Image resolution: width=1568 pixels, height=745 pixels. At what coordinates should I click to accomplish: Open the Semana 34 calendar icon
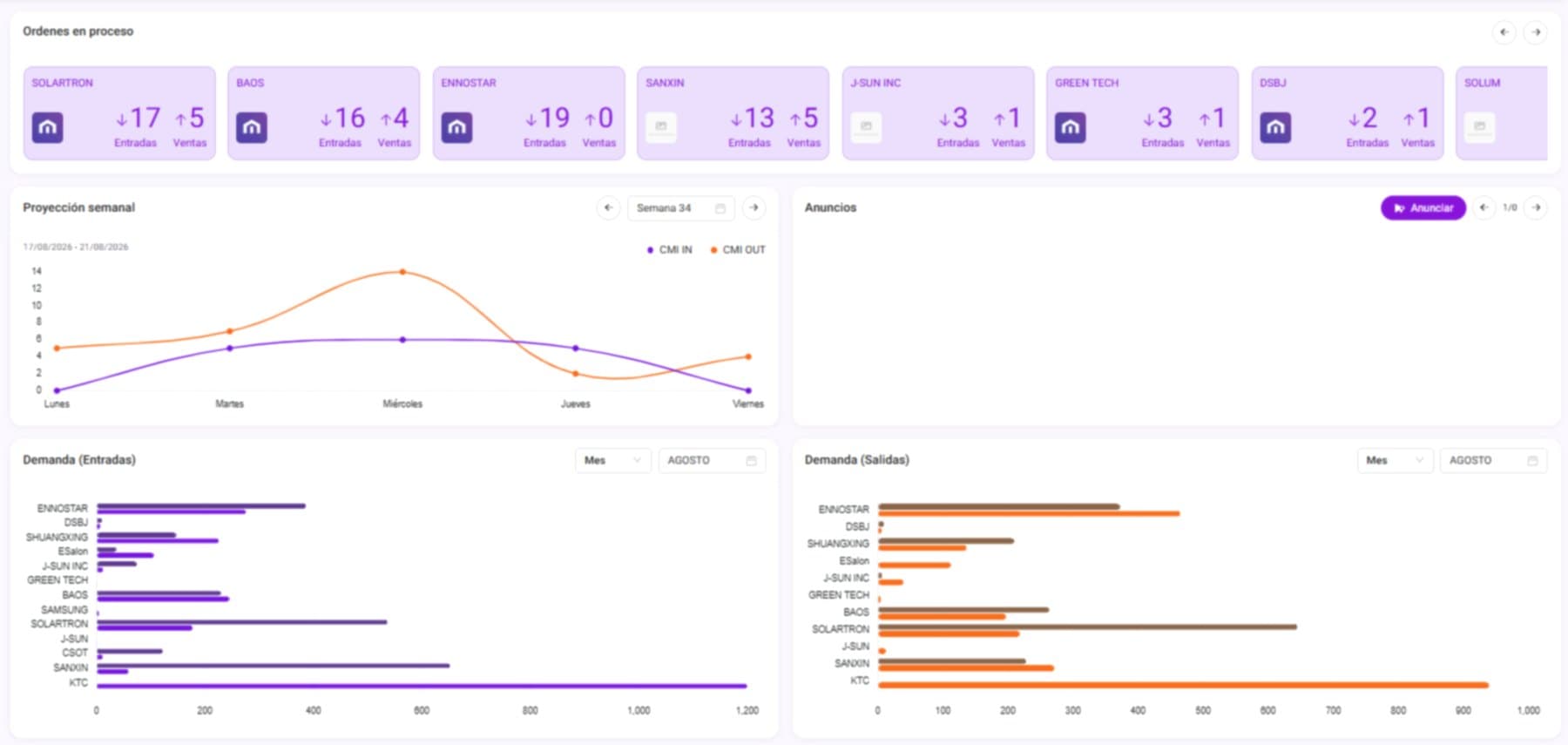pos(720,208)
